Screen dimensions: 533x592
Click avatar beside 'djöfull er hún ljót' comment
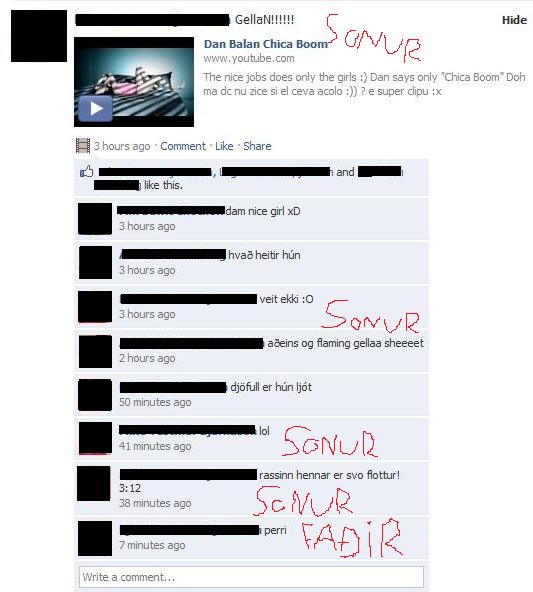point(95,395)
